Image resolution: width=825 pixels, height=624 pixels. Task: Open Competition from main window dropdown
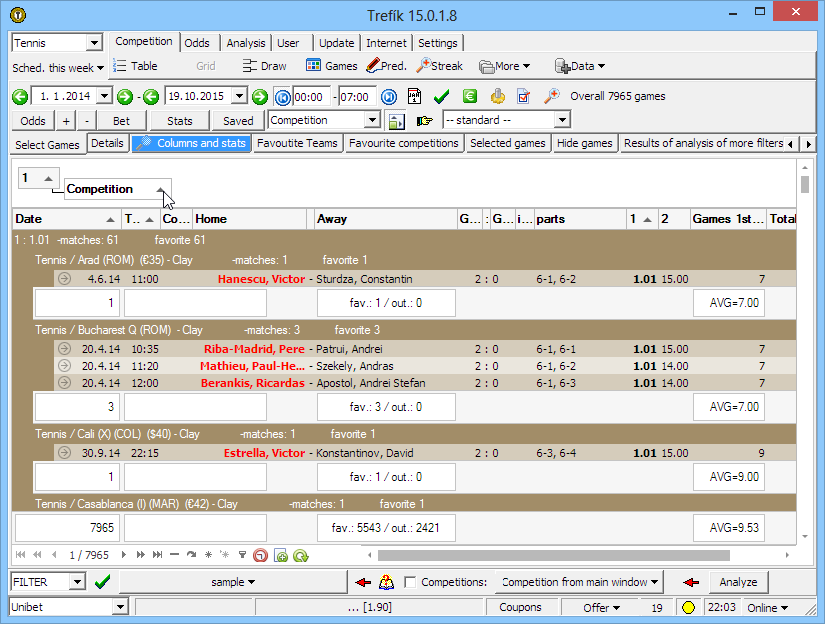coord(580,582)
